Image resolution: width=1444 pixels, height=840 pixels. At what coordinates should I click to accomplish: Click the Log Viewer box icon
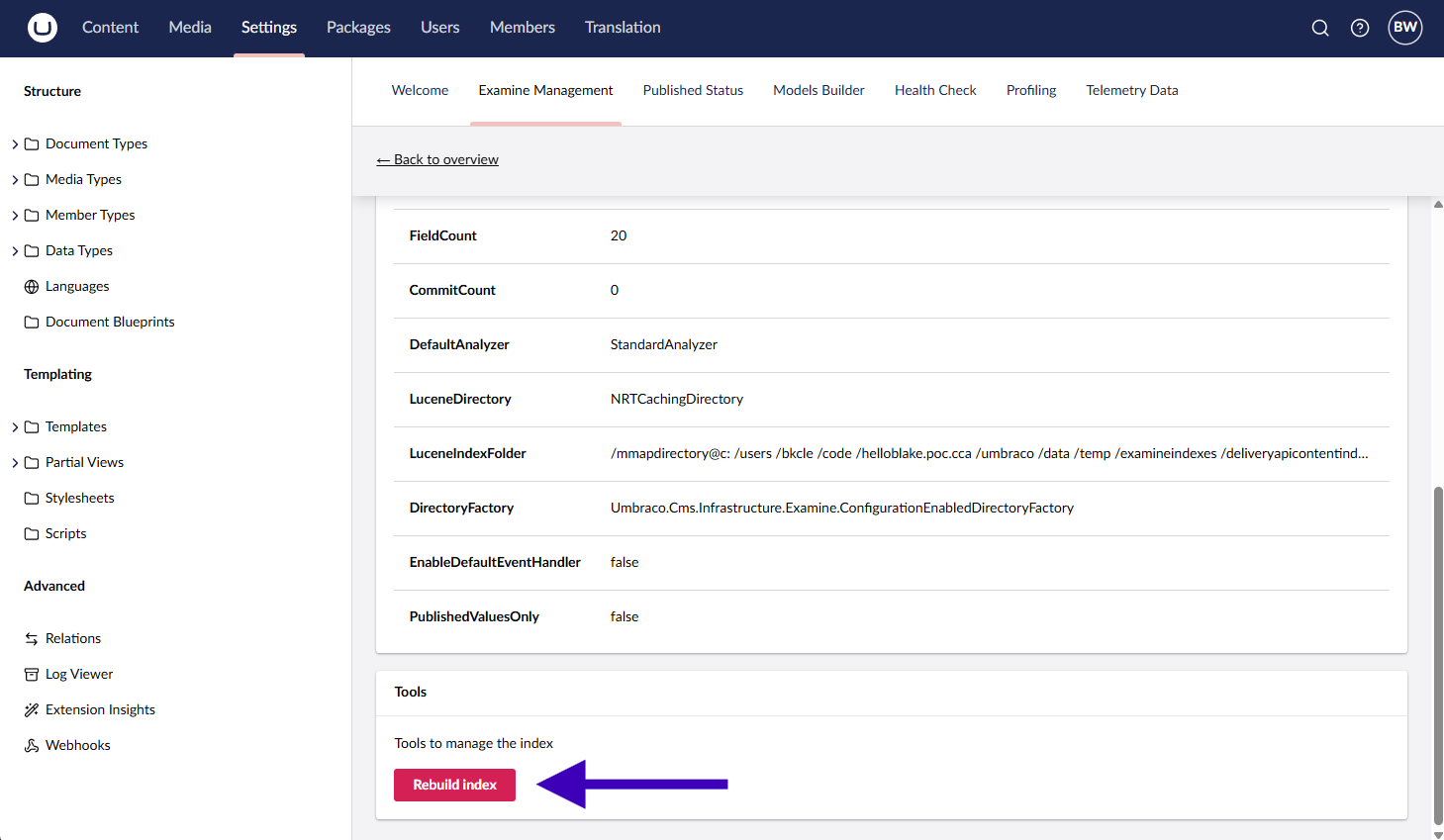[32, 675]
